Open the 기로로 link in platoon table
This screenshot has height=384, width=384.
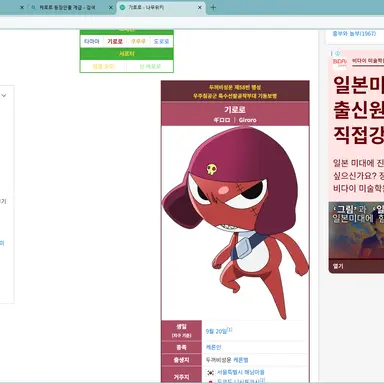[x=115, y=41]
